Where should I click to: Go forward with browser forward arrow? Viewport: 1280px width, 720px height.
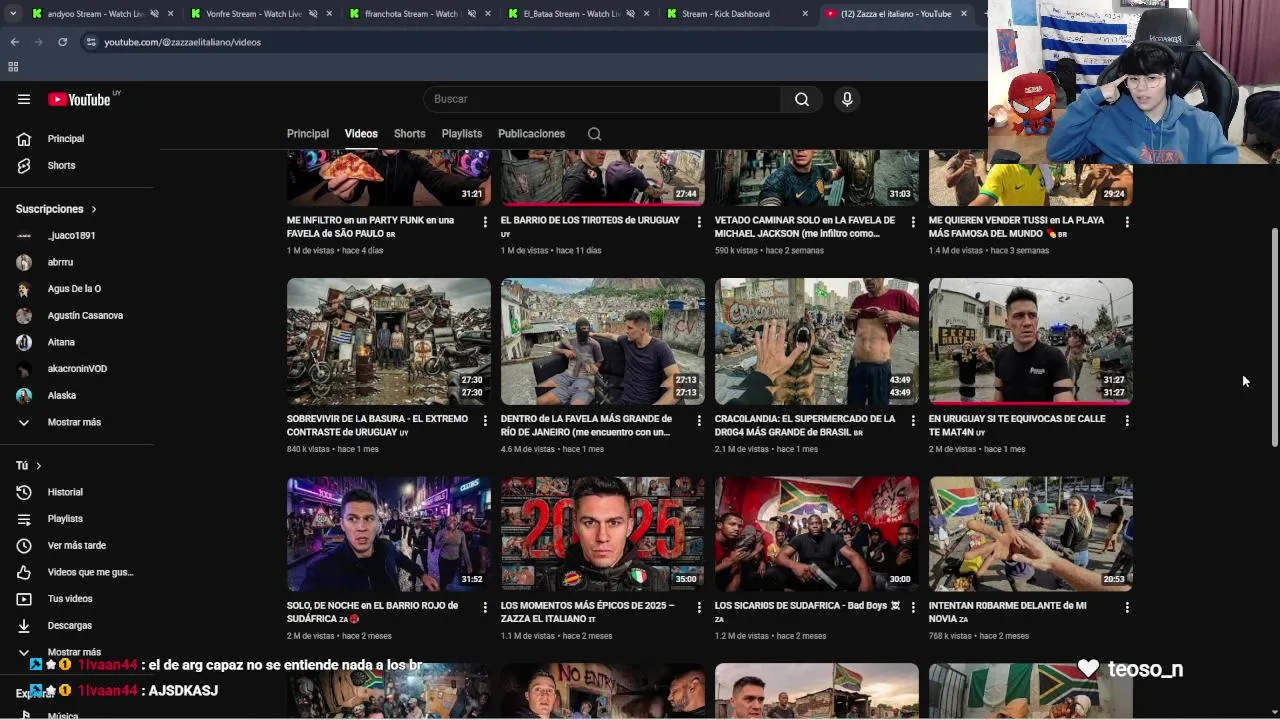[38, 42]
